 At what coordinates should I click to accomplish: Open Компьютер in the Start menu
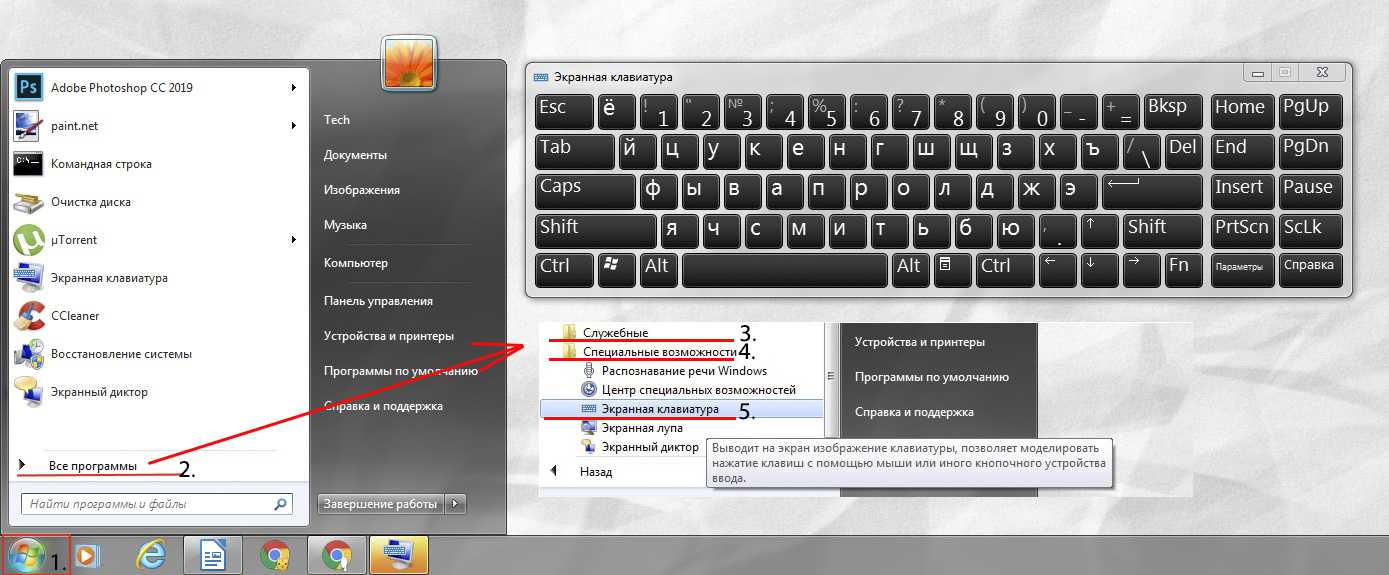[355, 263]
